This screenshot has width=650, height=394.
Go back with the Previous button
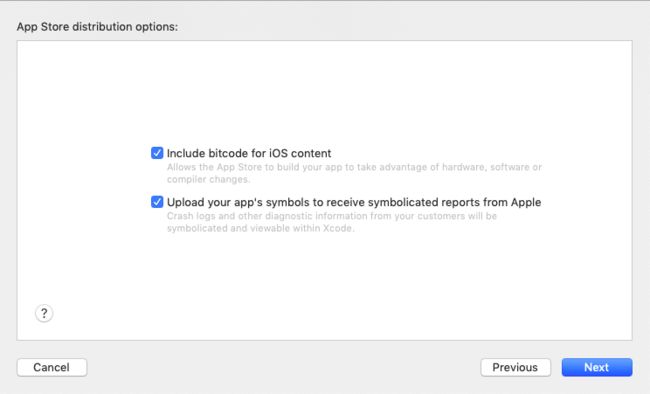[515, 367]
